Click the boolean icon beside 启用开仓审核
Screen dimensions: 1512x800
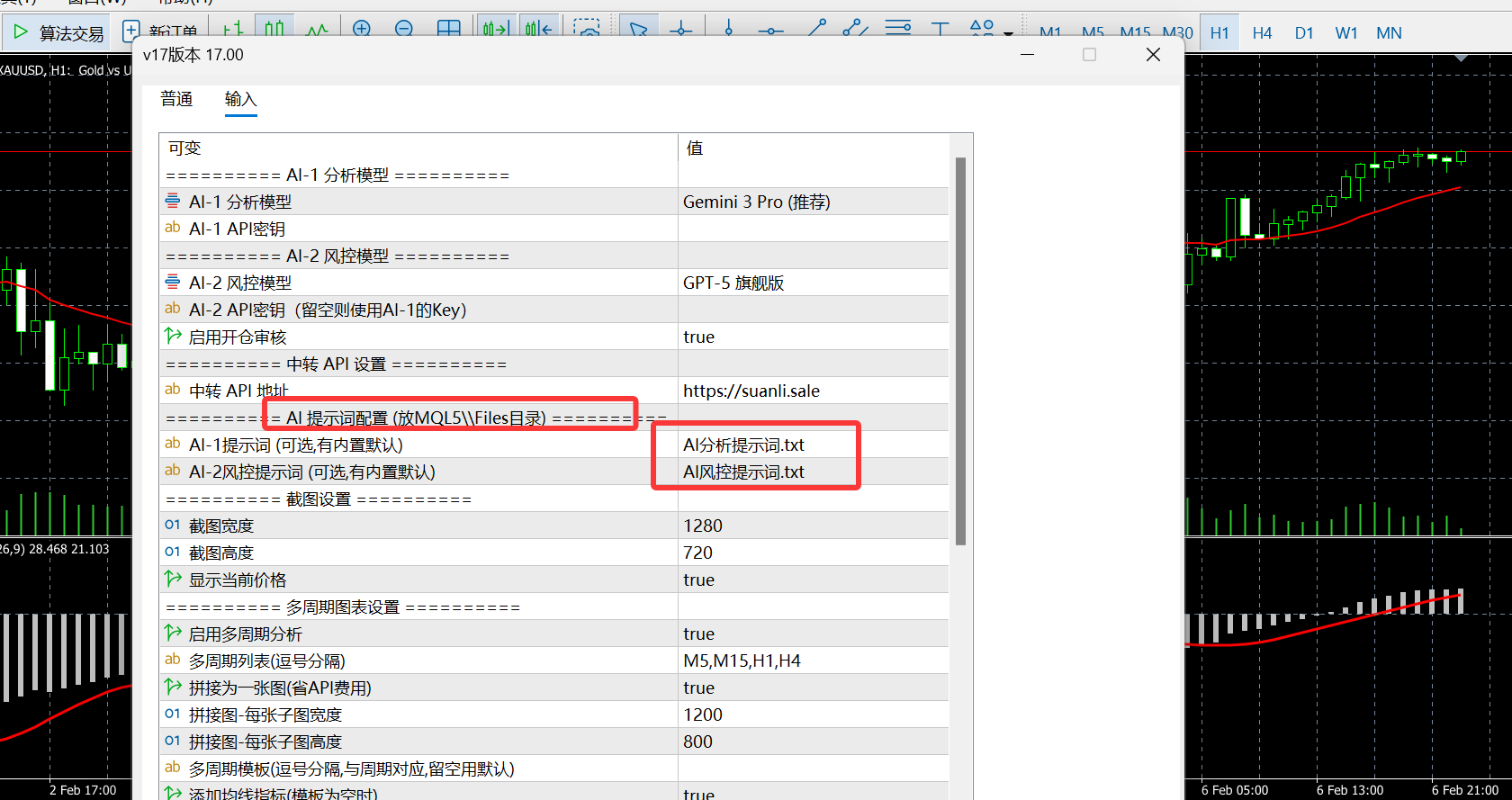point(173,336)
